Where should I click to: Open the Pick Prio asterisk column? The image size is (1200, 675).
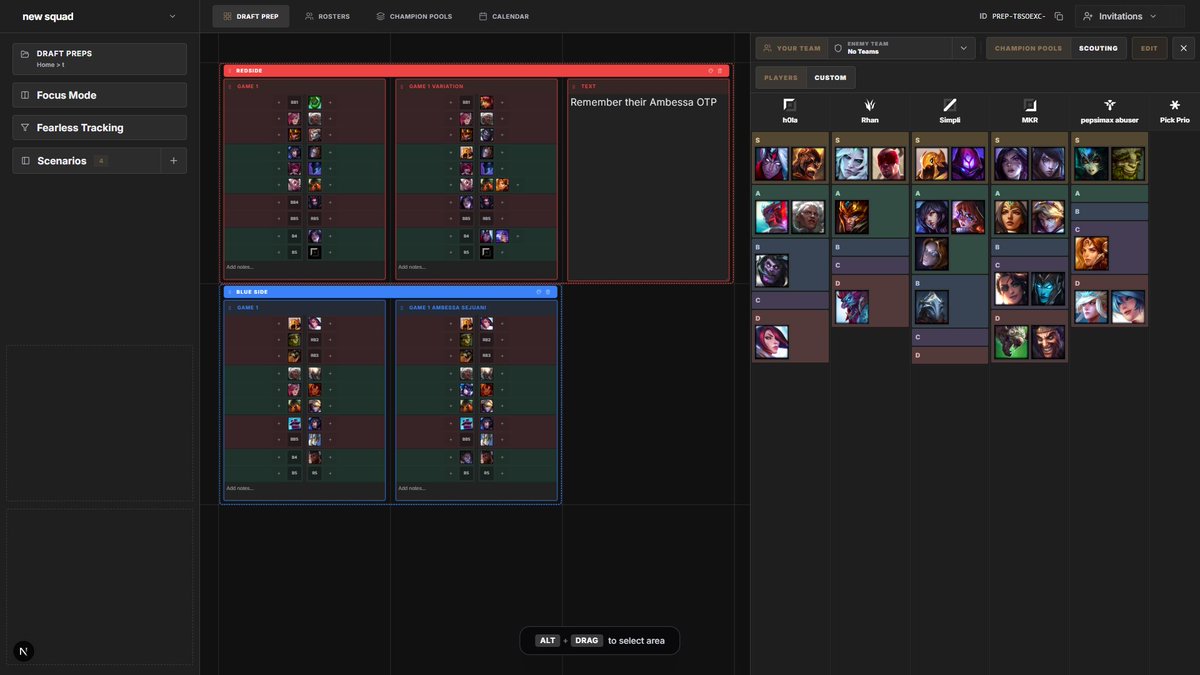coord(1175,111)
